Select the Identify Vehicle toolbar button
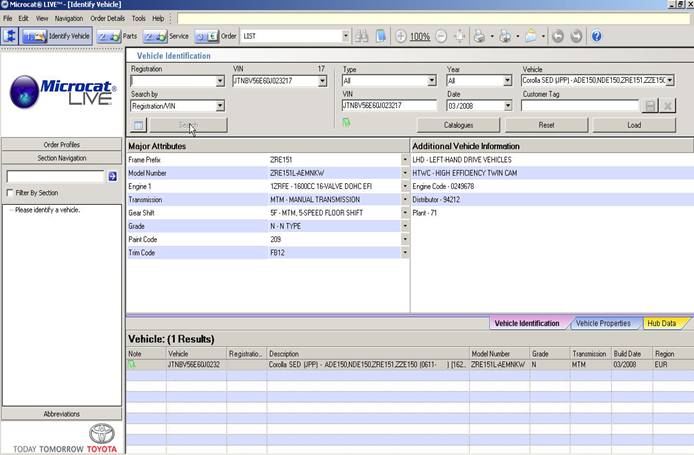 point(56,36)
